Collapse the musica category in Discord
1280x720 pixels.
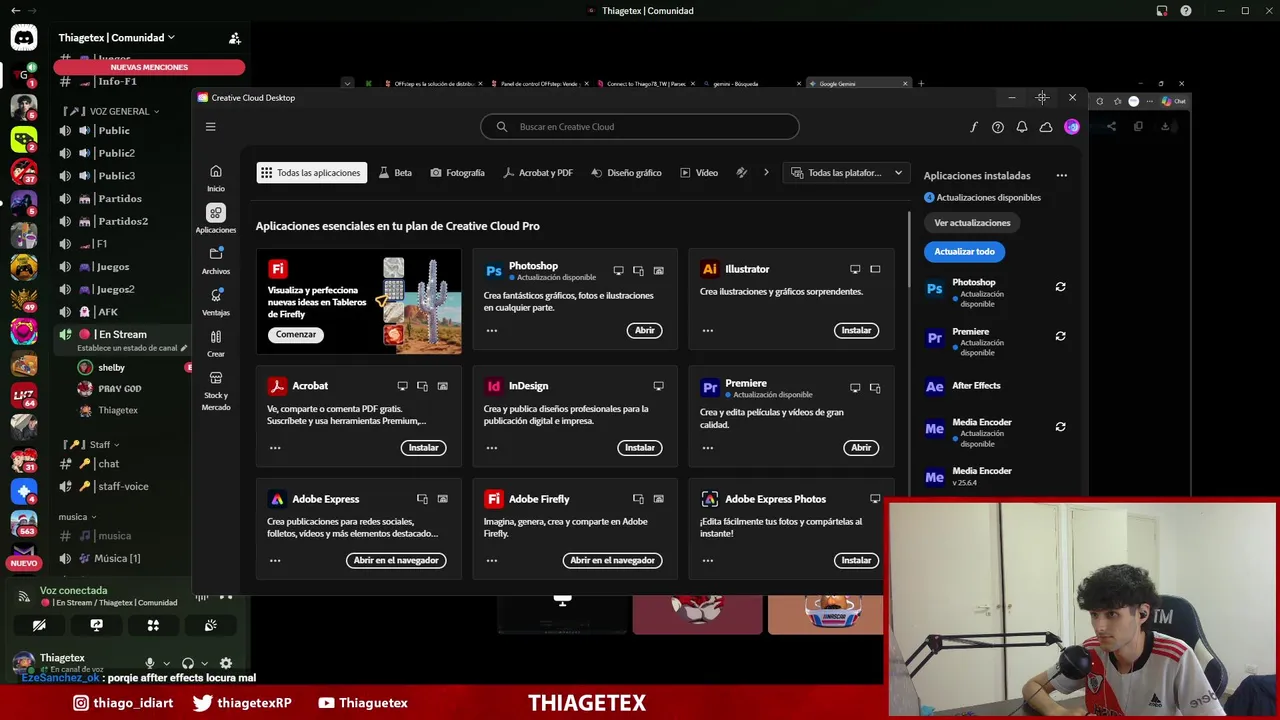77,517
